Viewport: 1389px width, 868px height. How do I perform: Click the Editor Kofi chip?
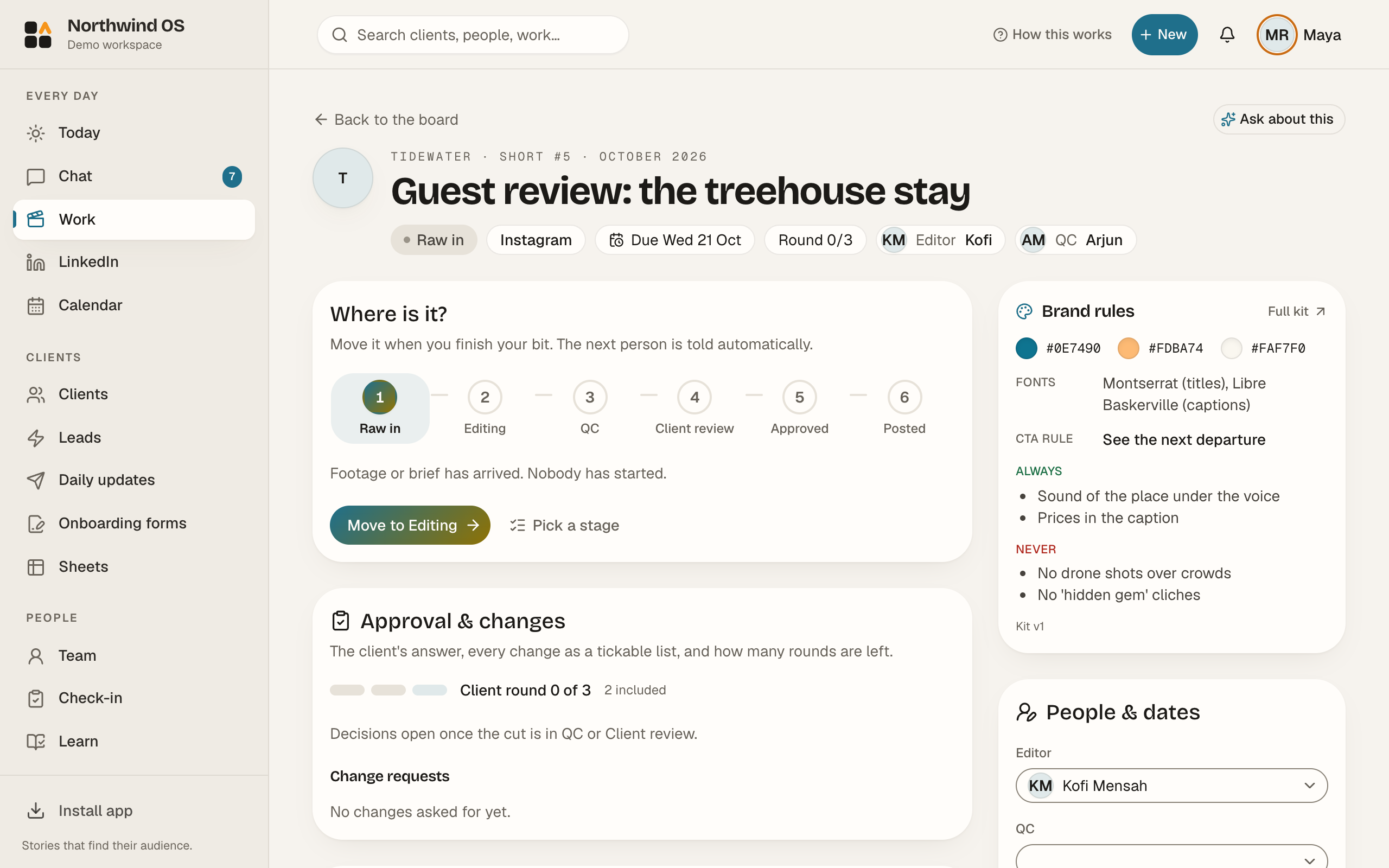click(x=940, y=240)
